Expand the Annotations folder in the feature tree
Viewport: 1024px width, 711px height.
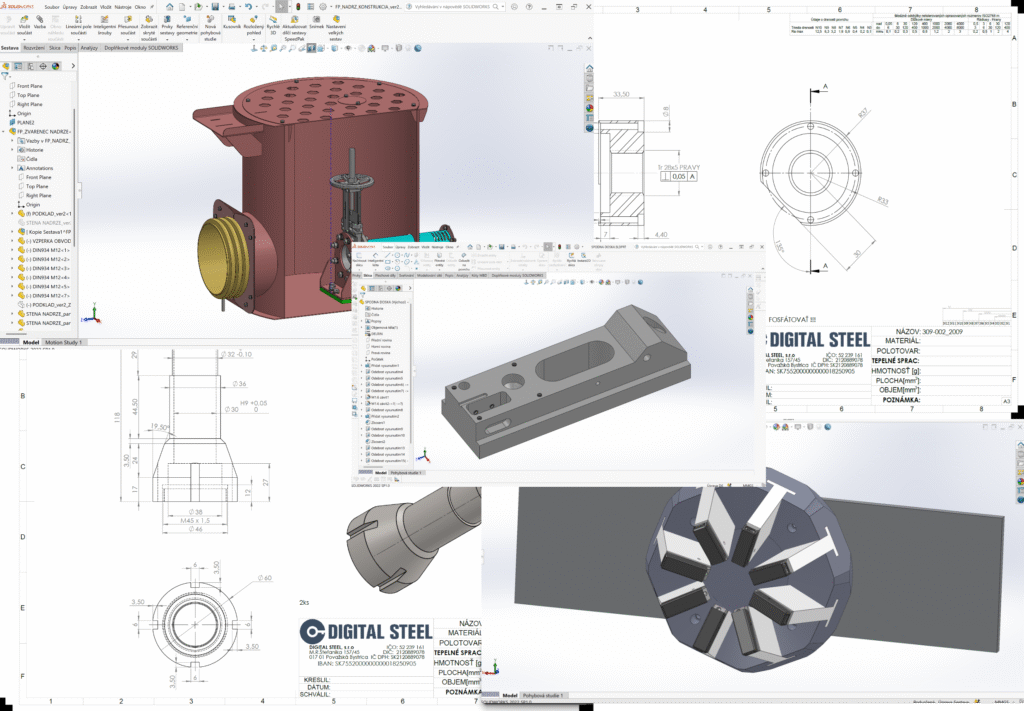(12, 167)
